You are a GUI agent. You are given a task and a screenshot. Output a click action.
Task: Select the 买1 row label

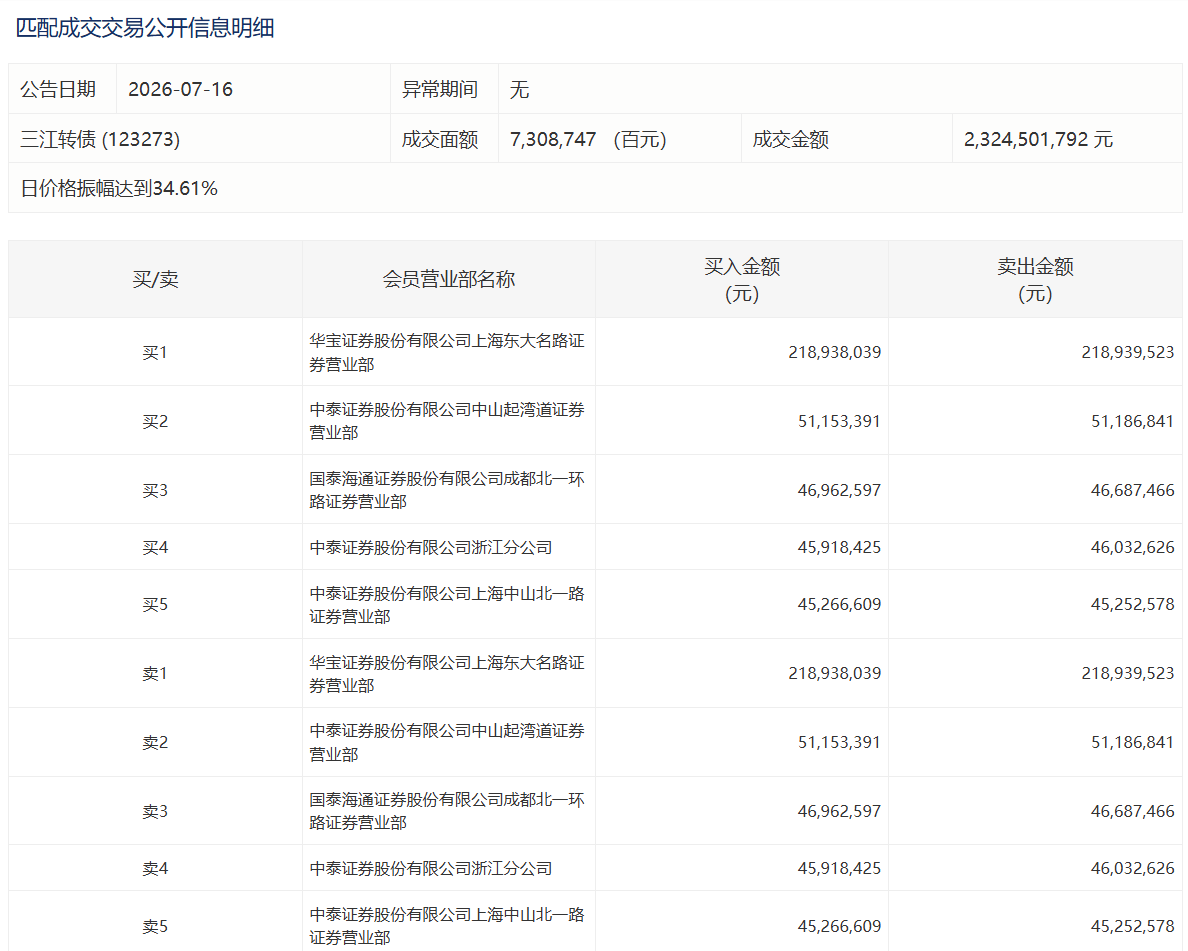[x=155, y=352]
